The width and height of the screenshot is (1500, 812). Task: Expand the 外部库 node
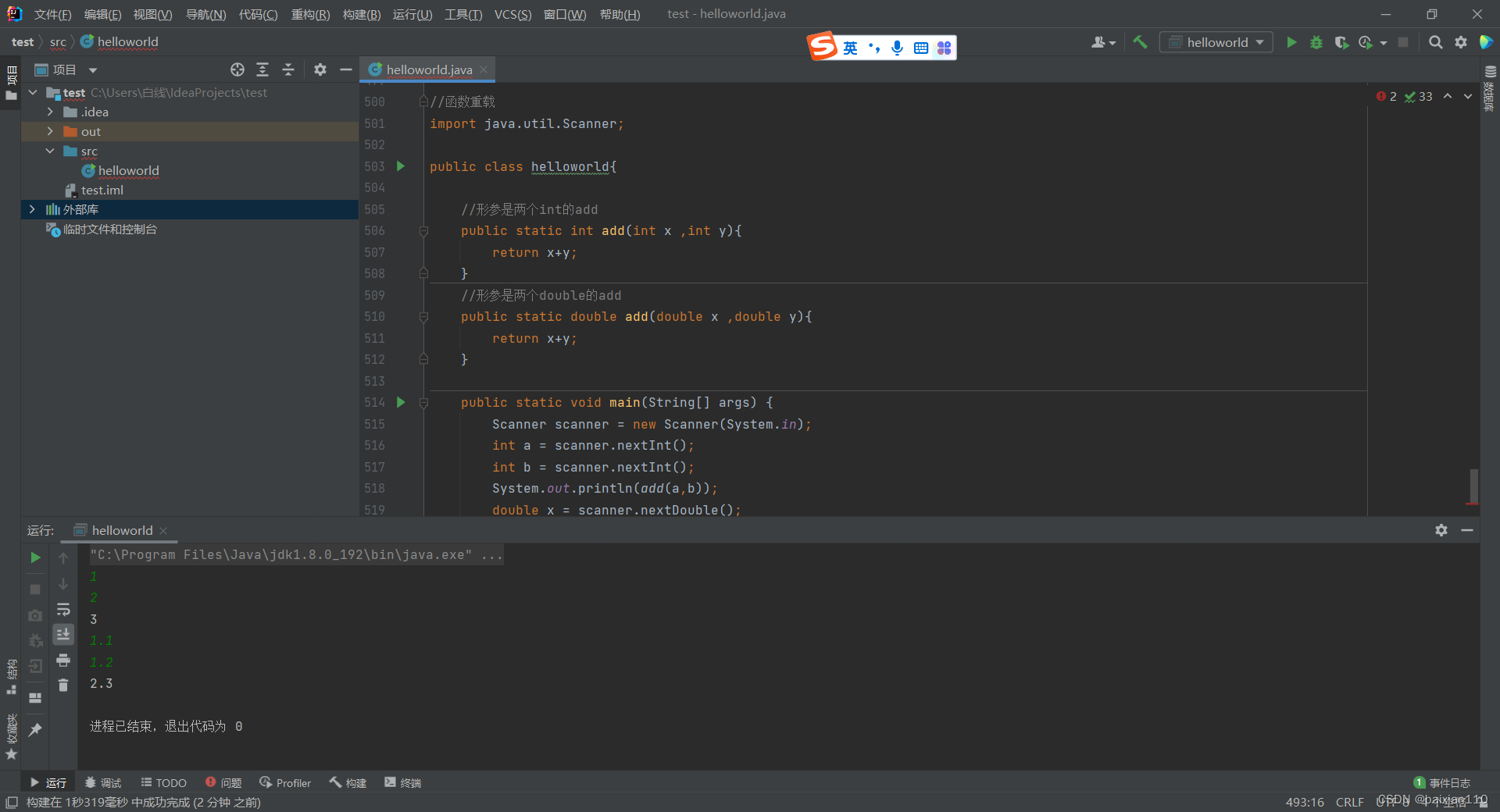[x=33, y=209]
